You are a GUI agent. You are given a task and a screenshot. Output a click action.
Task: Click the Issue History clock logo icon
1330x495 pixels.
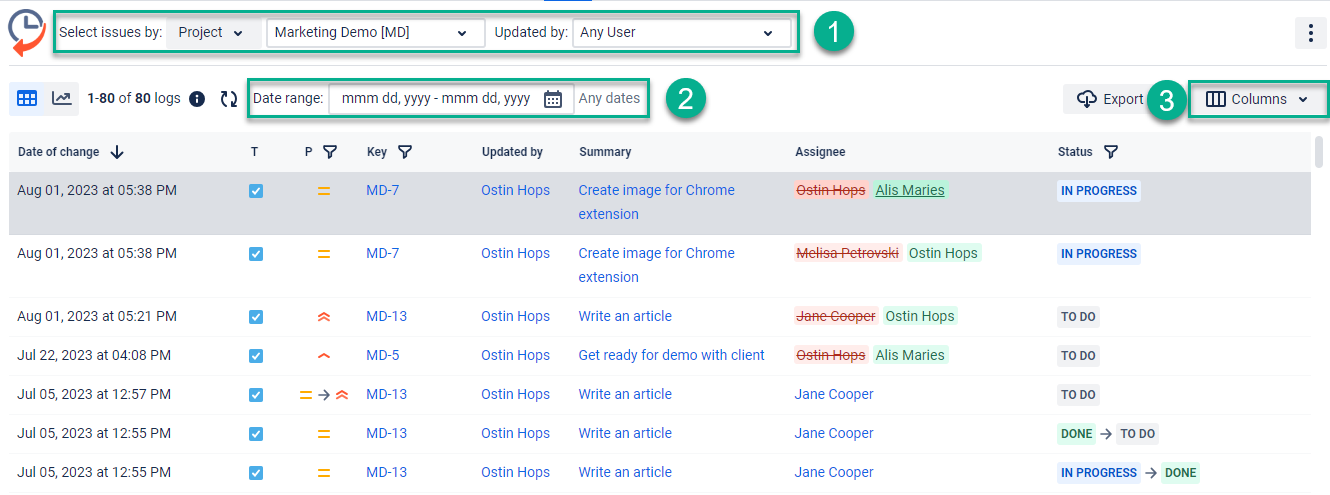pos(25,32)
